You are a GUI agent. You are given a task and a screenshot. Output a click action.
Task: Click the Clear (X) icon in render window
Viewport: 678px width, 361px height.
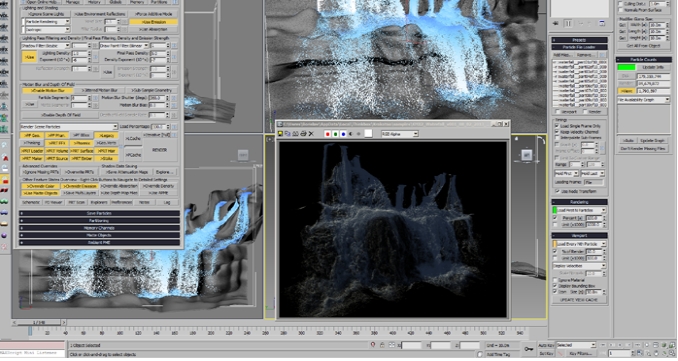pyautogui.click(x=311, y=134)
